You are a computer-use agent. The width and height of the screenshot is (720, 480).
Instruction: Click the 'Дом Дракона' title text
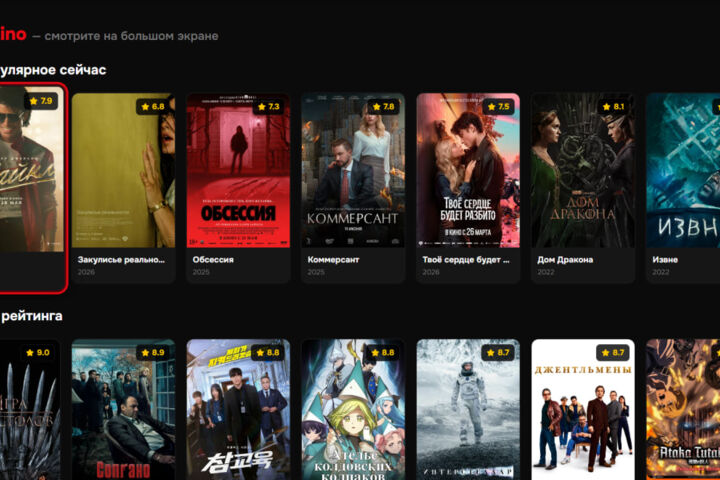coord(565,260)
